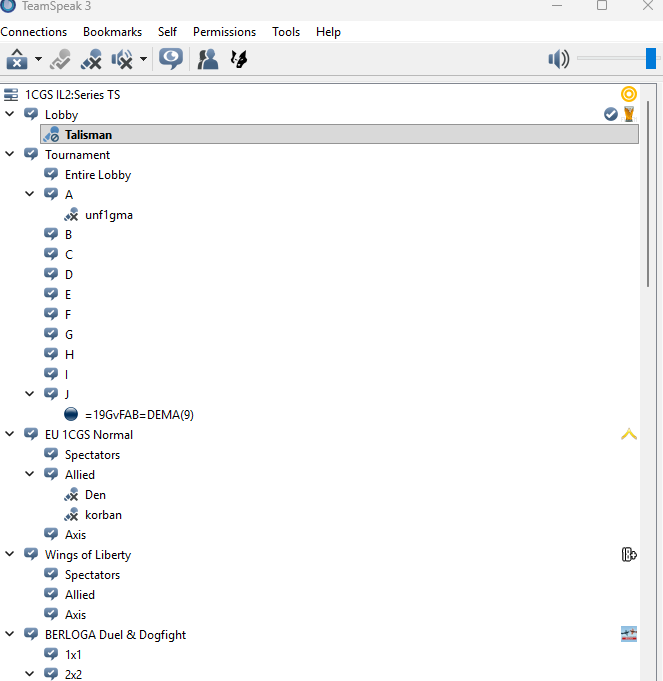Select the 1CGS IL2:Series TS server row
Screen dimensions: 663x681
pos(320,95)
